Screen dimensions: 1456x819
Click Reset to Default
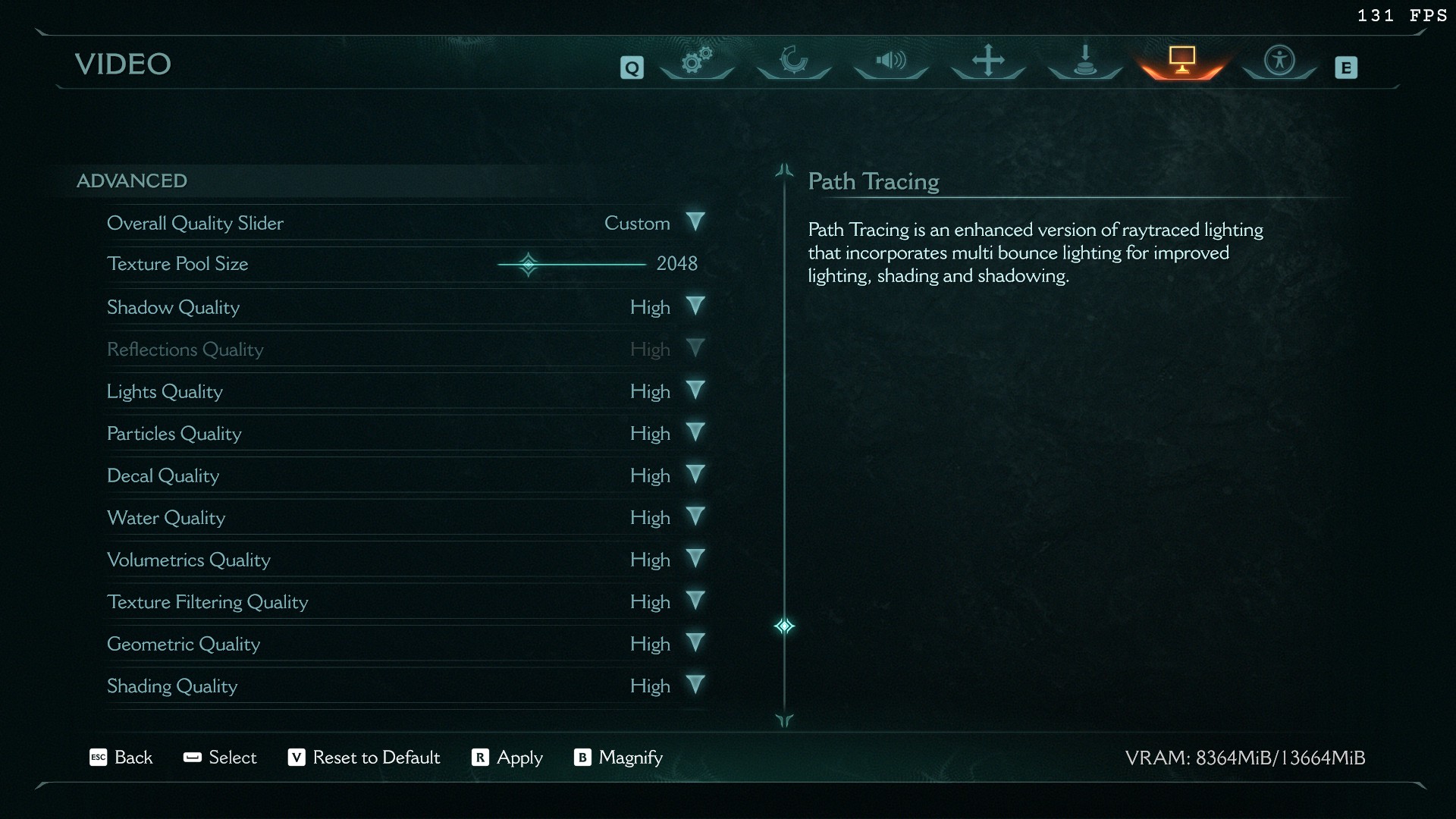point(364,758)
